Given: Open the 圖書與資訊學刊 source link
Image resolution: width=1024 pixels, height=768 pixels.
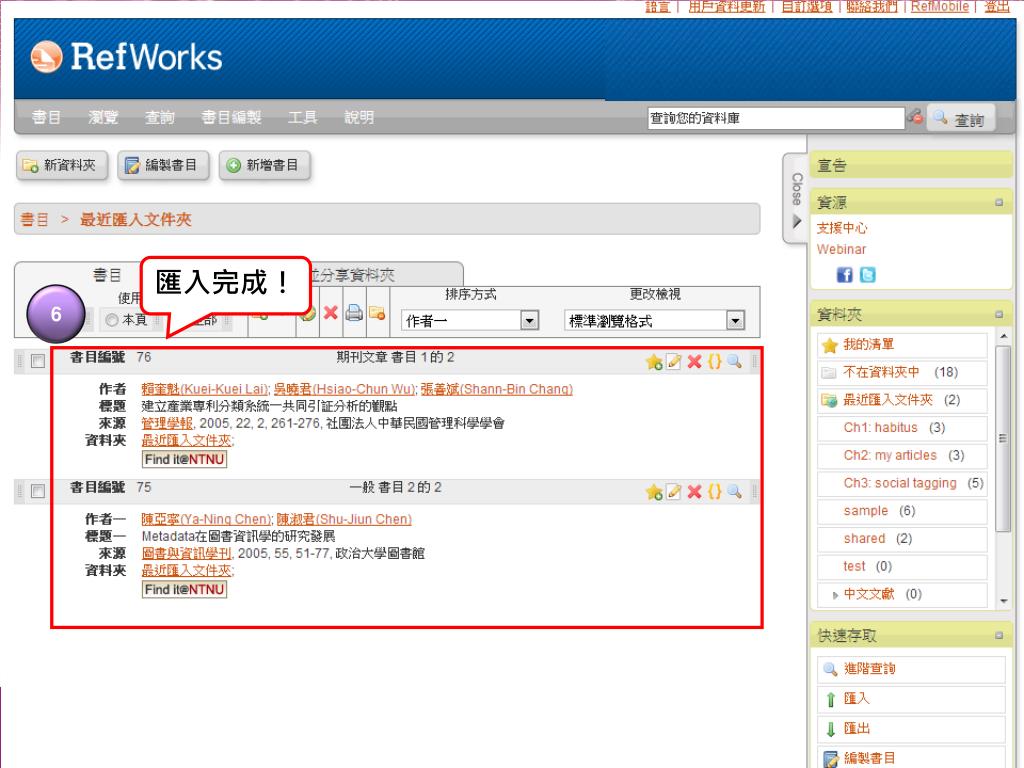Looking at the screenshot, I should pyautogui.click(x=186, y=553).
